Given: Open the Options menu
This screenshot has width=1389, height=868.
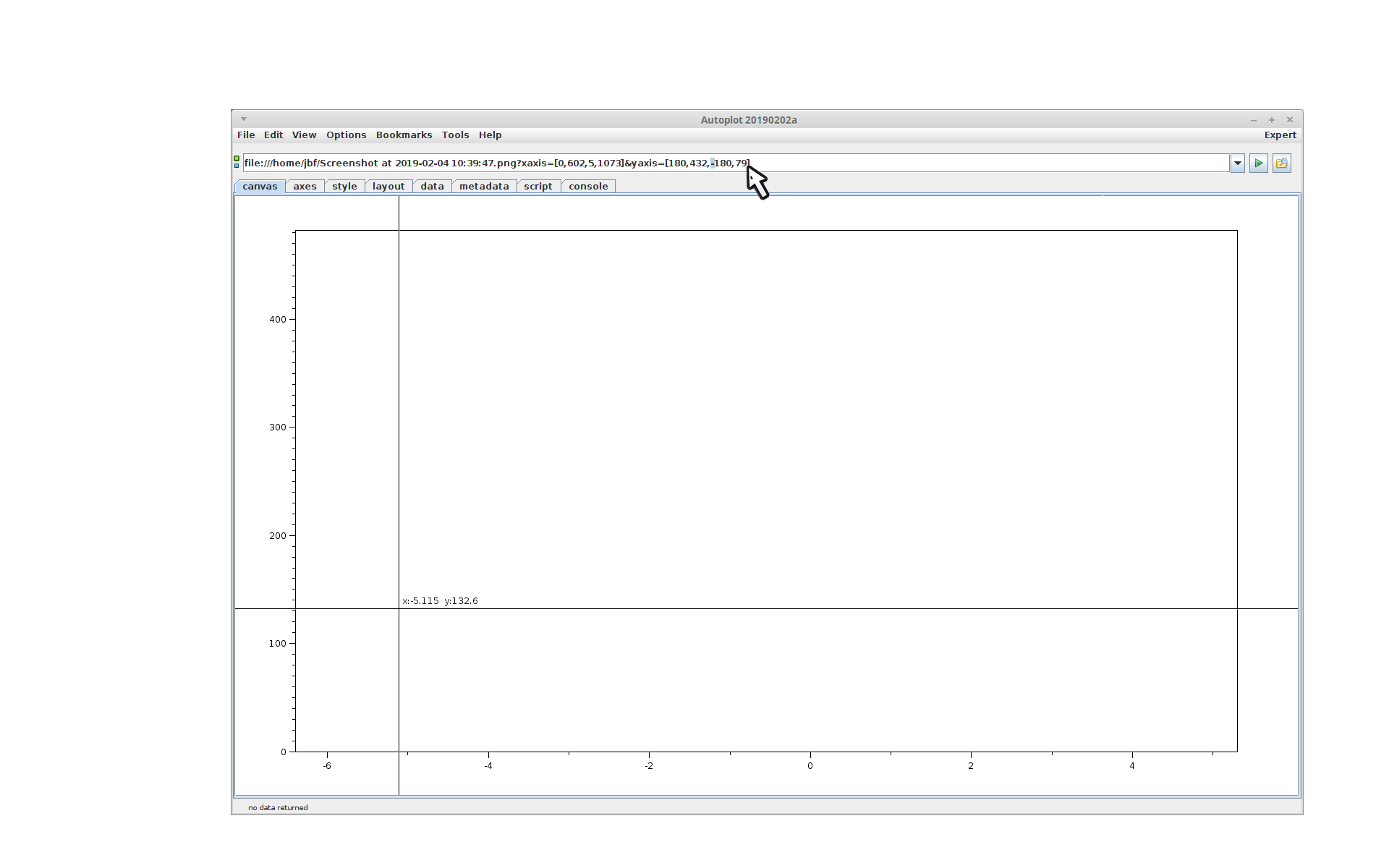Looking at the screenshot, I should click(346, 135).
